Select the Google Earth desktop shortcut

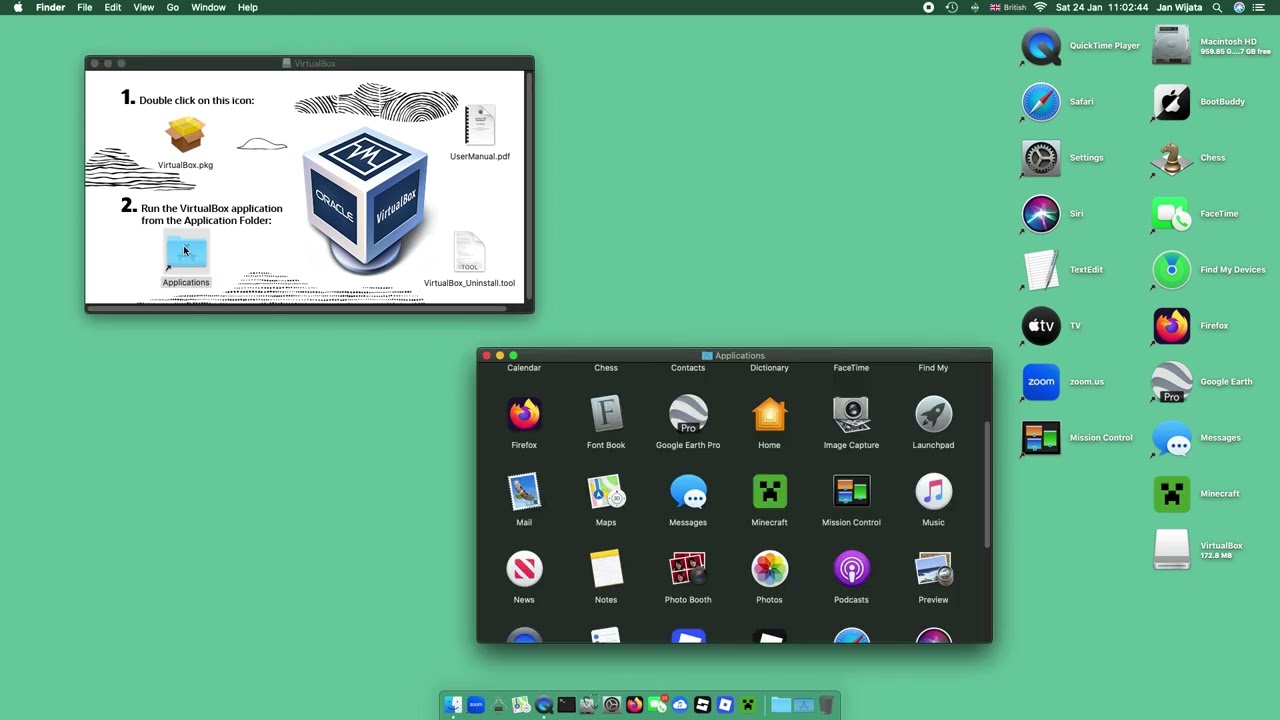[x=1172, y=382]
